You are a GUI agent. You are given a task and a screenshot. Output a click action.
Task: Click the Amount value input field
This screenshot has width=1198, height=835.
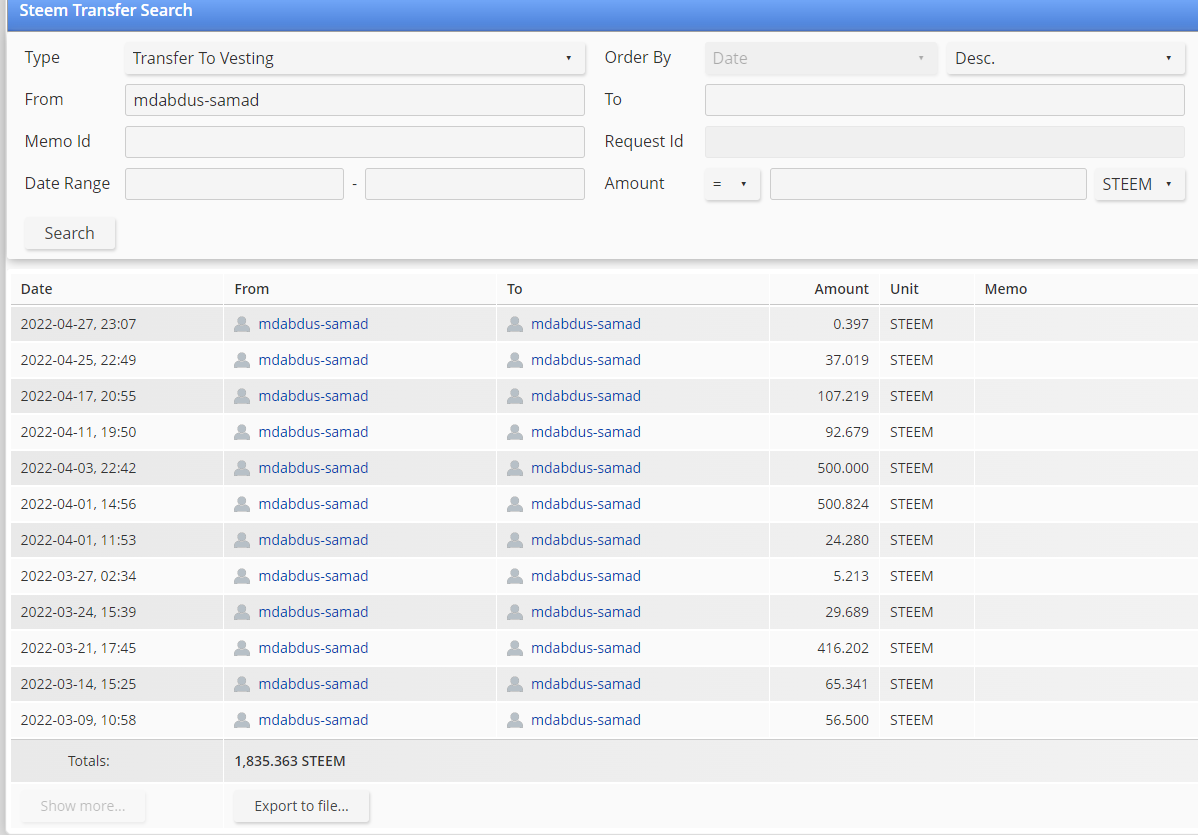click(928, 184)
